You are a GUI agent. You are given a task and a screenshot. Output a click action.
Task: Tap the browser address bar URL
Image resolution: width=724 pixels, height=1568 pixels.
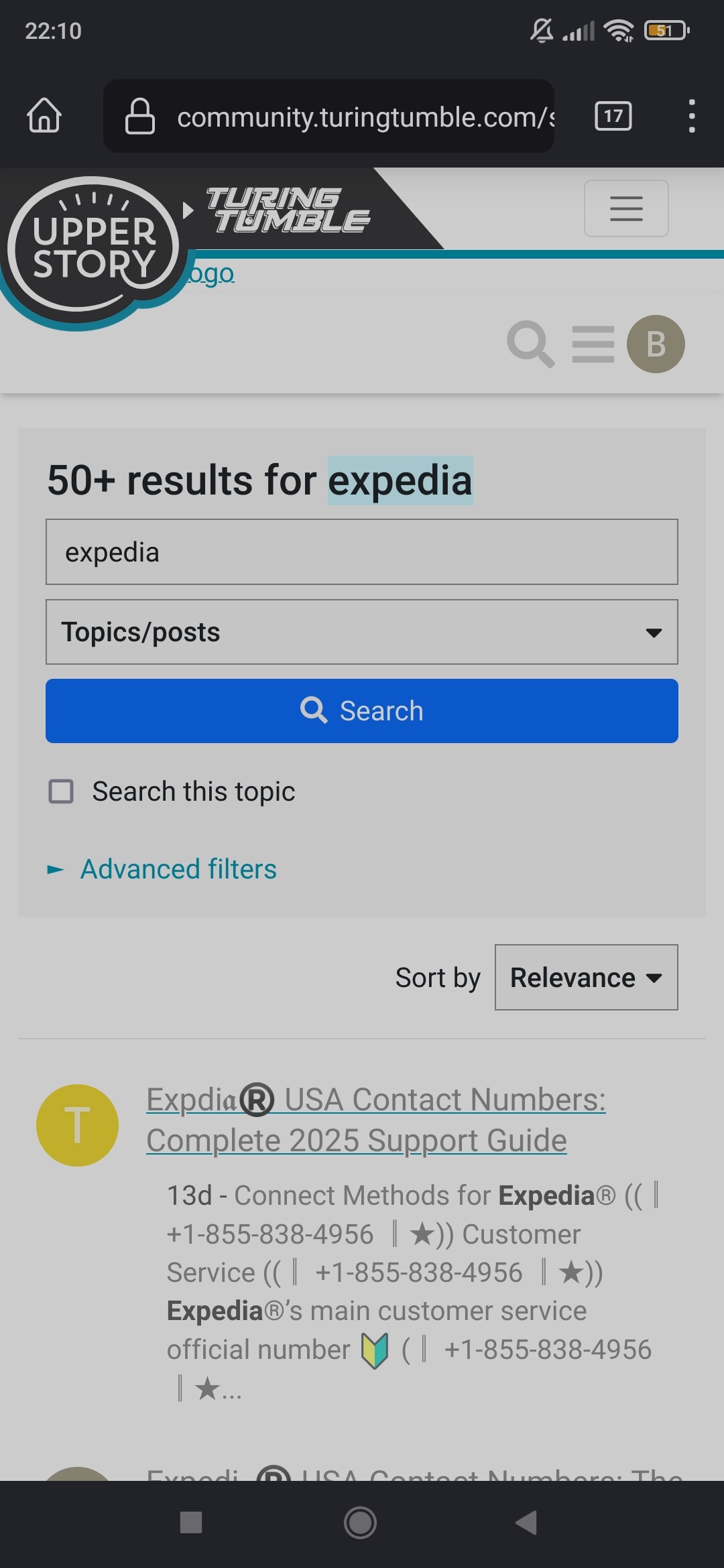[x=362, y=117]
